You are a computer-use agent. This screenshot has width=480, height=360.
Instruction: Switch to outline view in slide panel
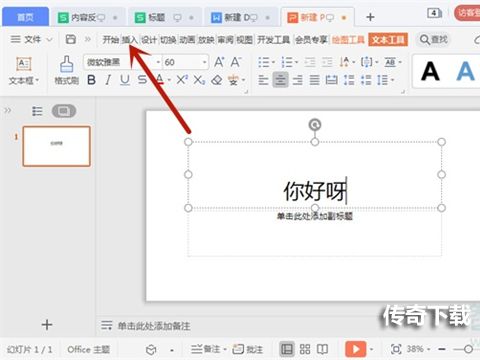pos(37,111)
